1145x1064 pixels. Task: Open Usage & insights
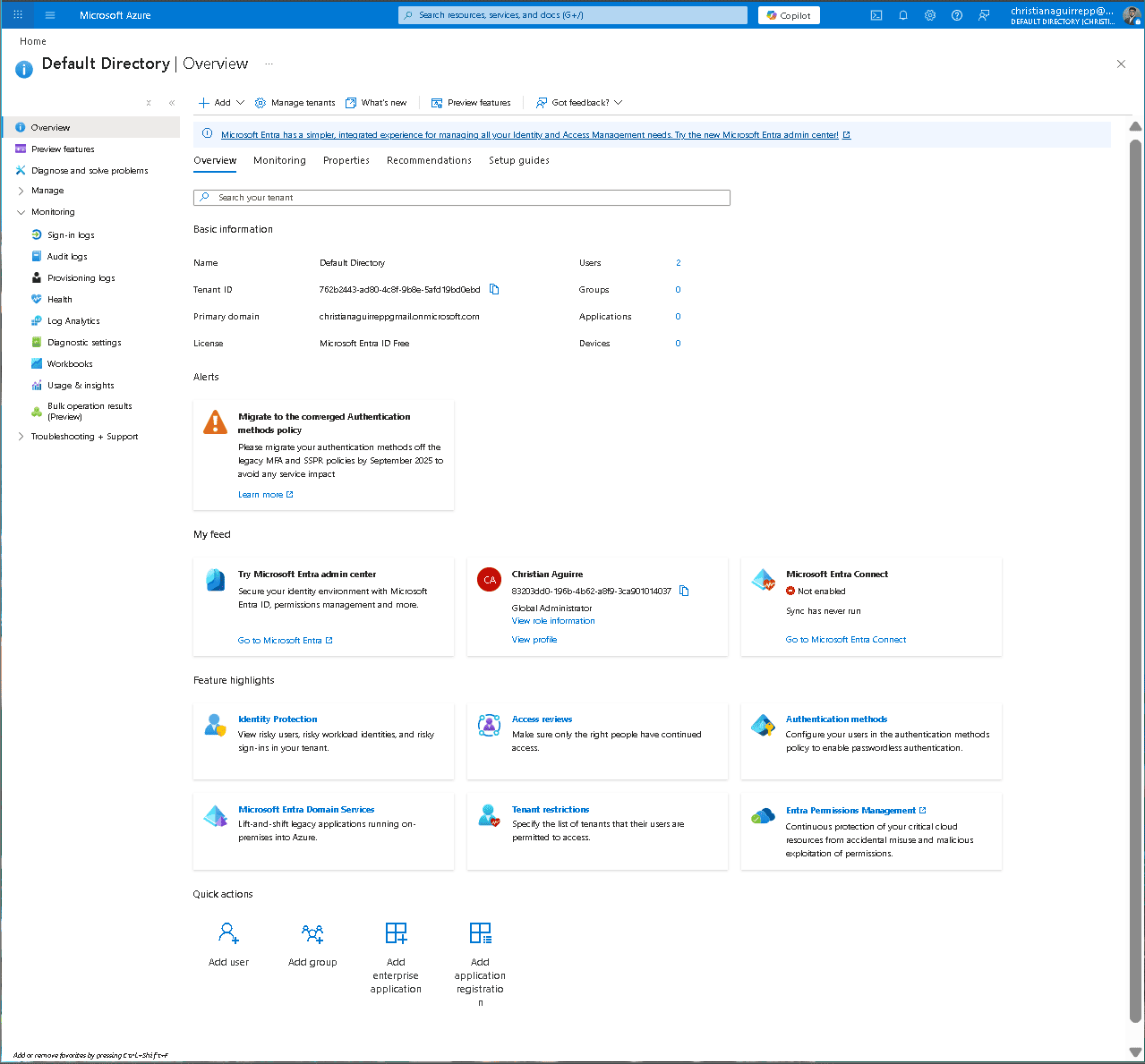click(x=81, y=385)
